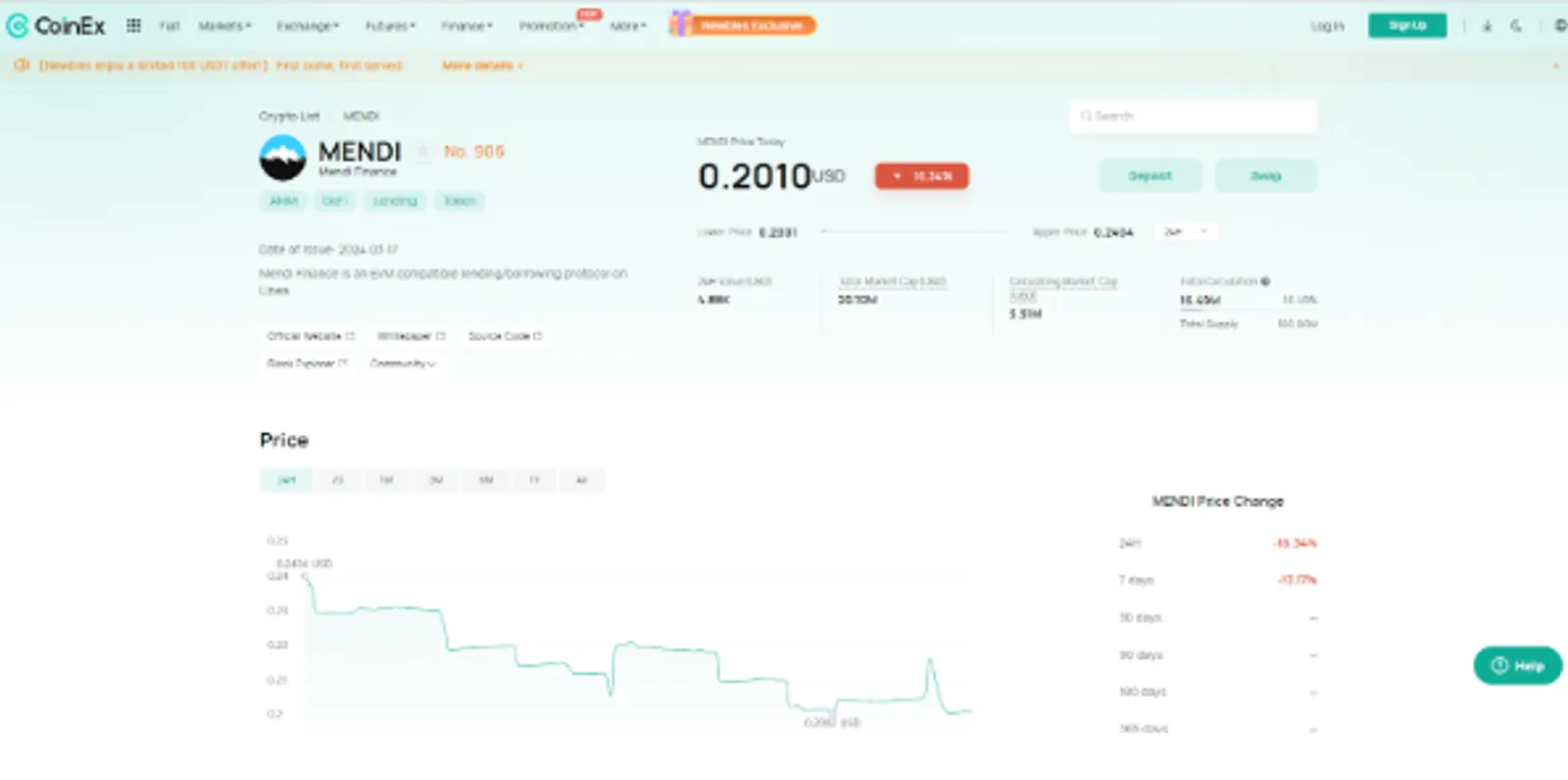Image resolution: width=1568 pixels, height=780 pixels.
Task: Select the 3M chart timeframe tab
Action: click(x=436, y=480)
